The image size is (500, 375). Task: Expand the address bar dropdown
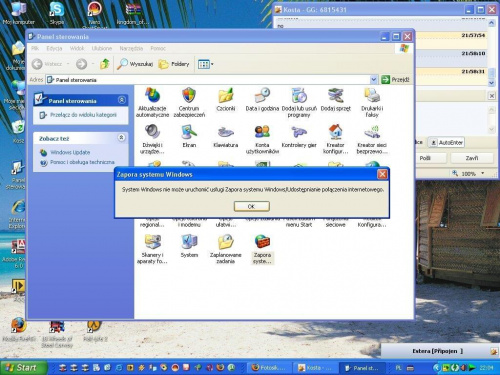(373, 80)
